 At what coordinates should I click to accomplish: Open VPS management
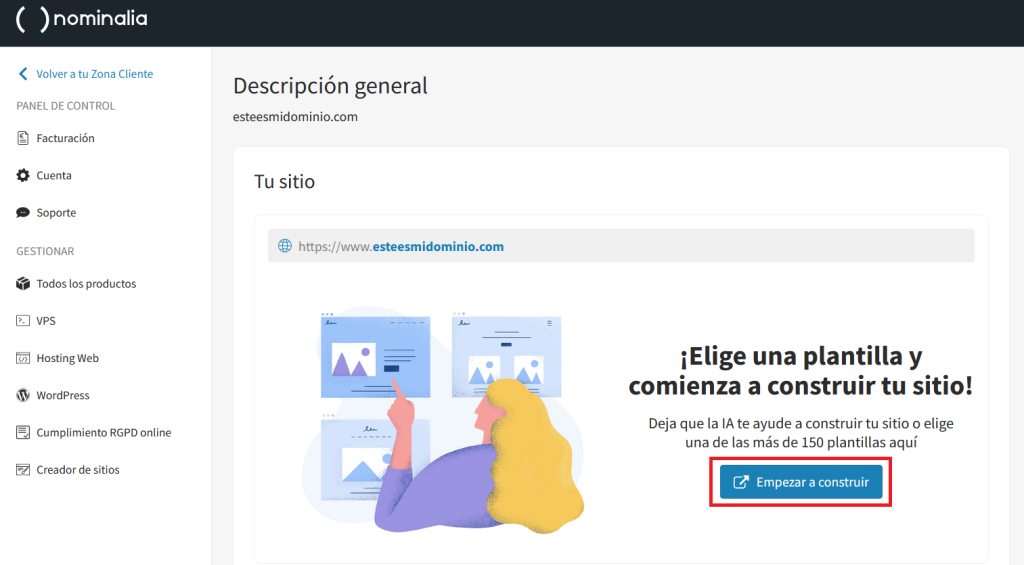pos(46,321)
